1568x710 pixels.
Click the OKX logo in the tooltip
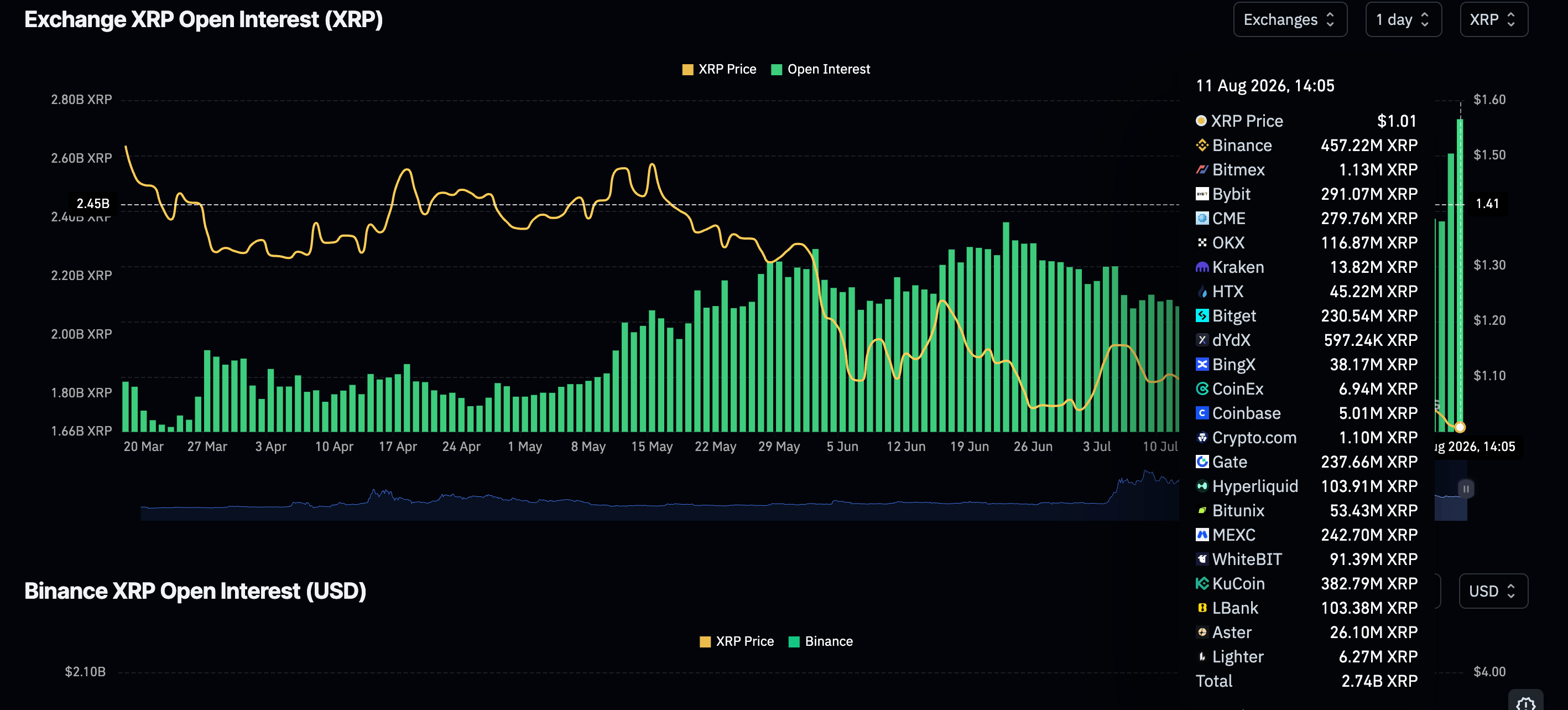1201,242
